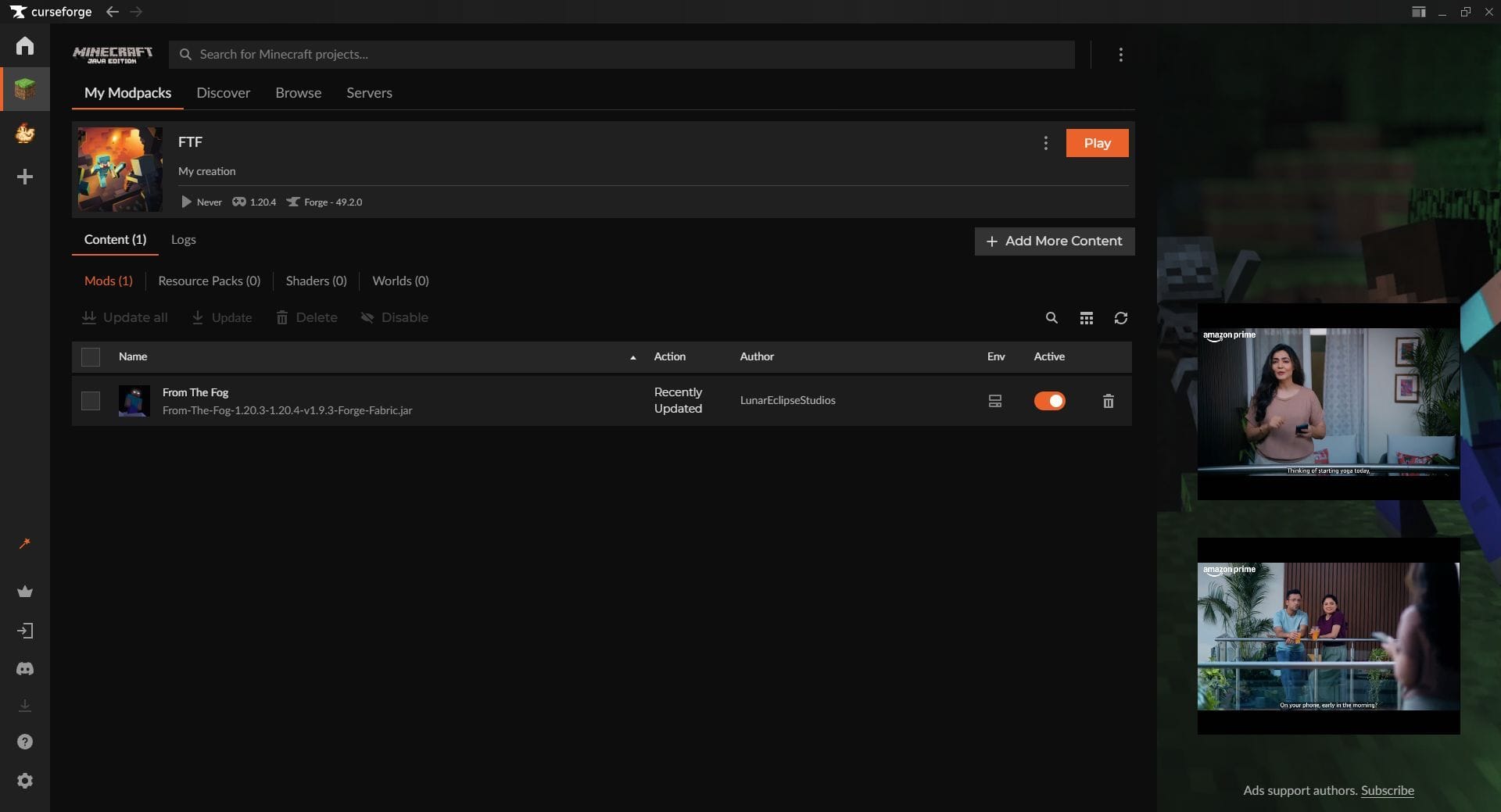Click the refresh mods list icon
This screenshot has width=1501, height=812.
1120,318
